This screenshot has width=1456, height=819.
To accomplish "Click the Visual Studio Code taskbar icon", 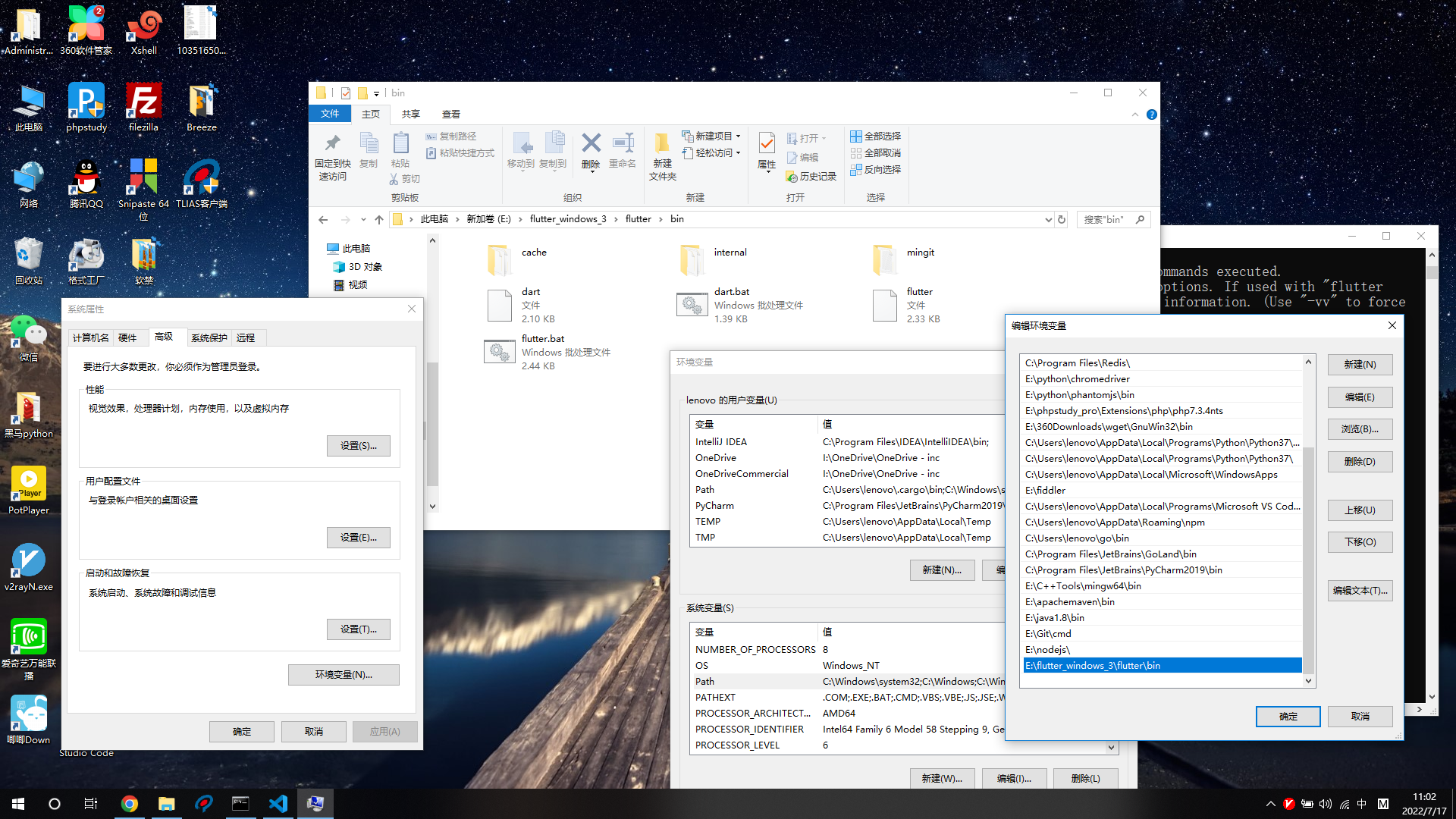I will click(x=278, y=804).
